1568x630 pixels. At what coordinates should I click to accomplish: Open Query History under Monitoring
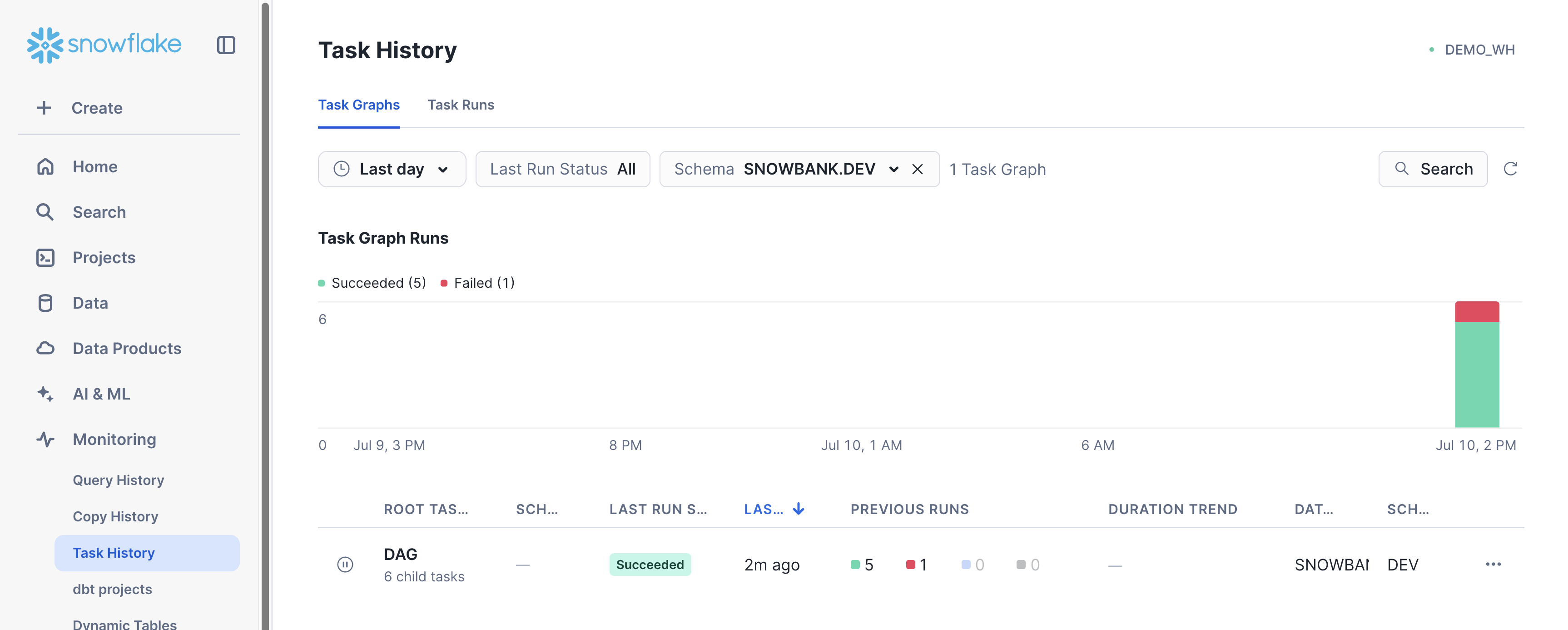[118, 480]
